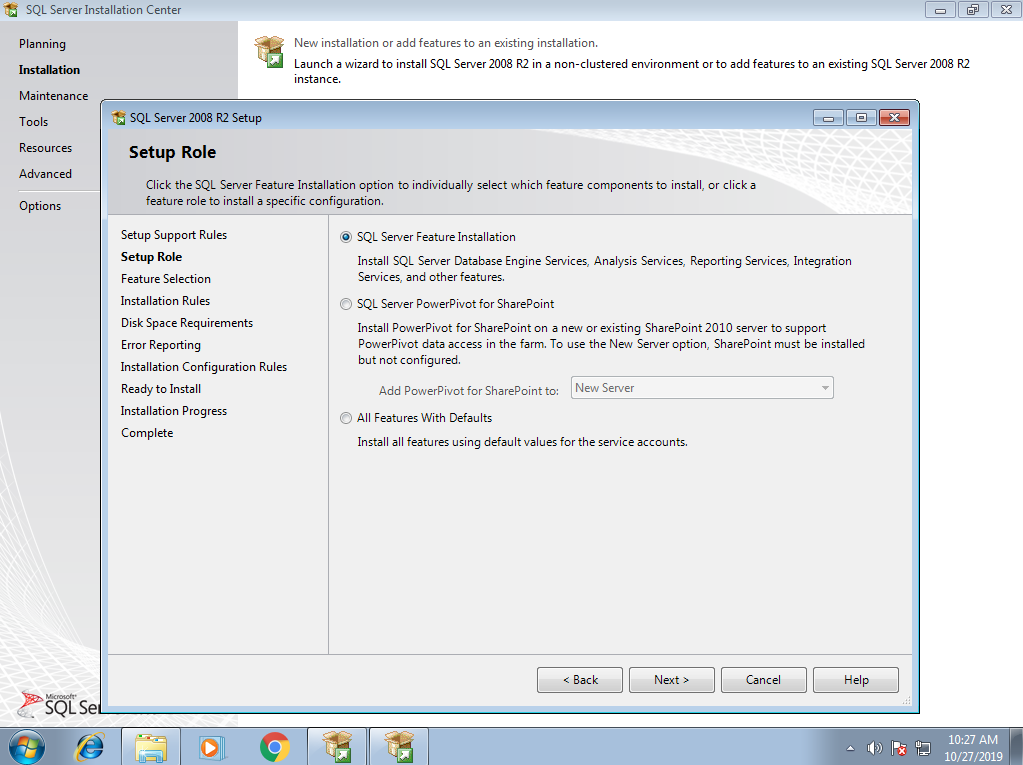
Task: Open Windows Media Player from taskbar
Action: click(212, 747)
